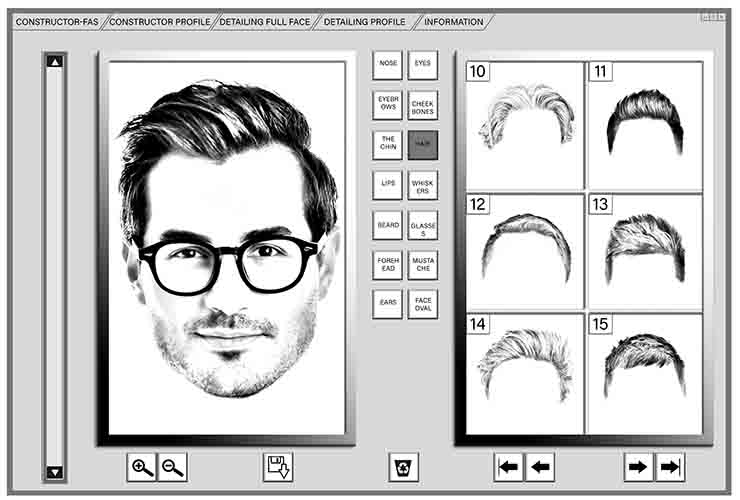The height and width of the screenshot is (500, 740).
Task: Jump to last page of hairstyles
Action: 670,467
